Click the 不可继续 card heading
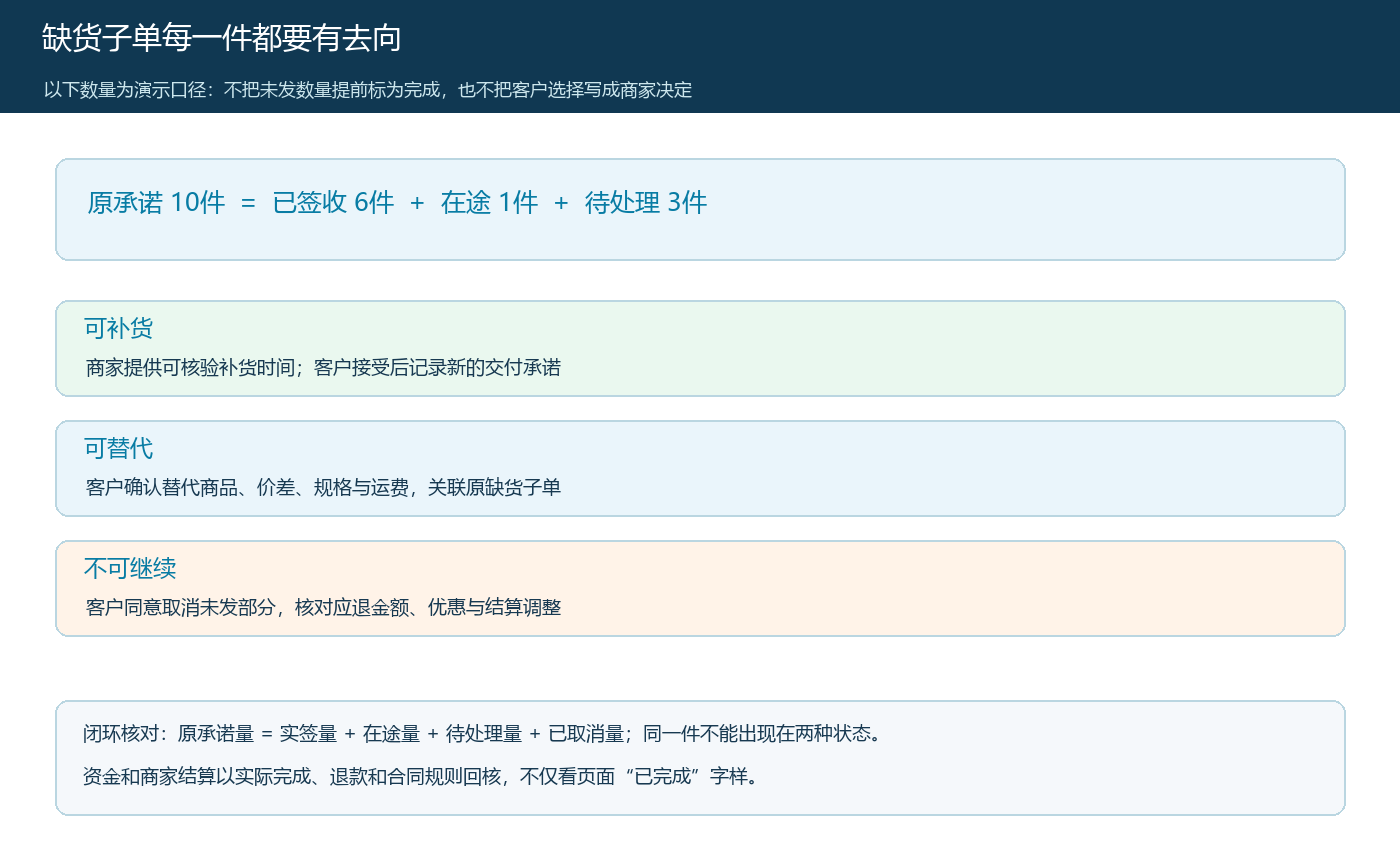This screenshot has height=850, width=1400. coord(130,568)
